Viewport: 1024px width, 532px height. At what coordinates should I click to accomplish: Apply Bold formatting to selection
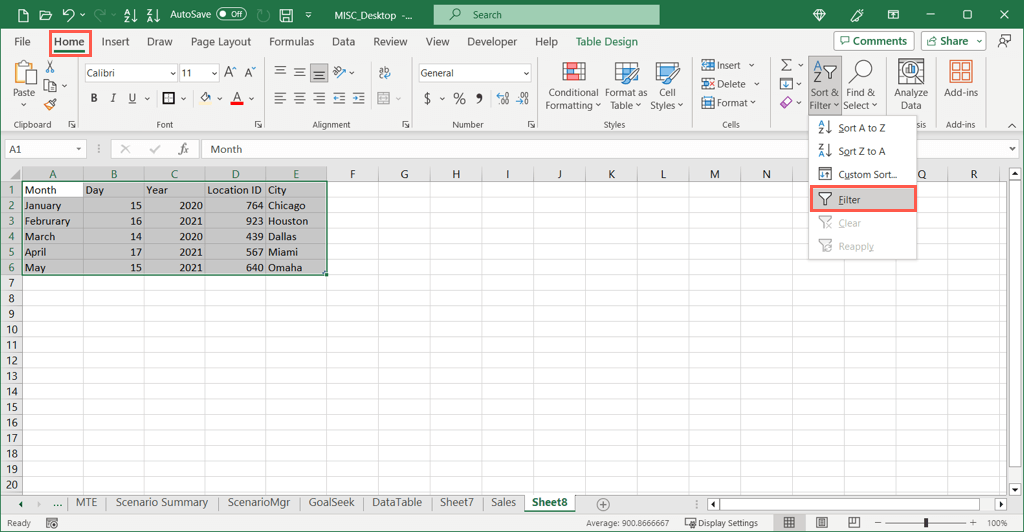(x=94, y=98)
